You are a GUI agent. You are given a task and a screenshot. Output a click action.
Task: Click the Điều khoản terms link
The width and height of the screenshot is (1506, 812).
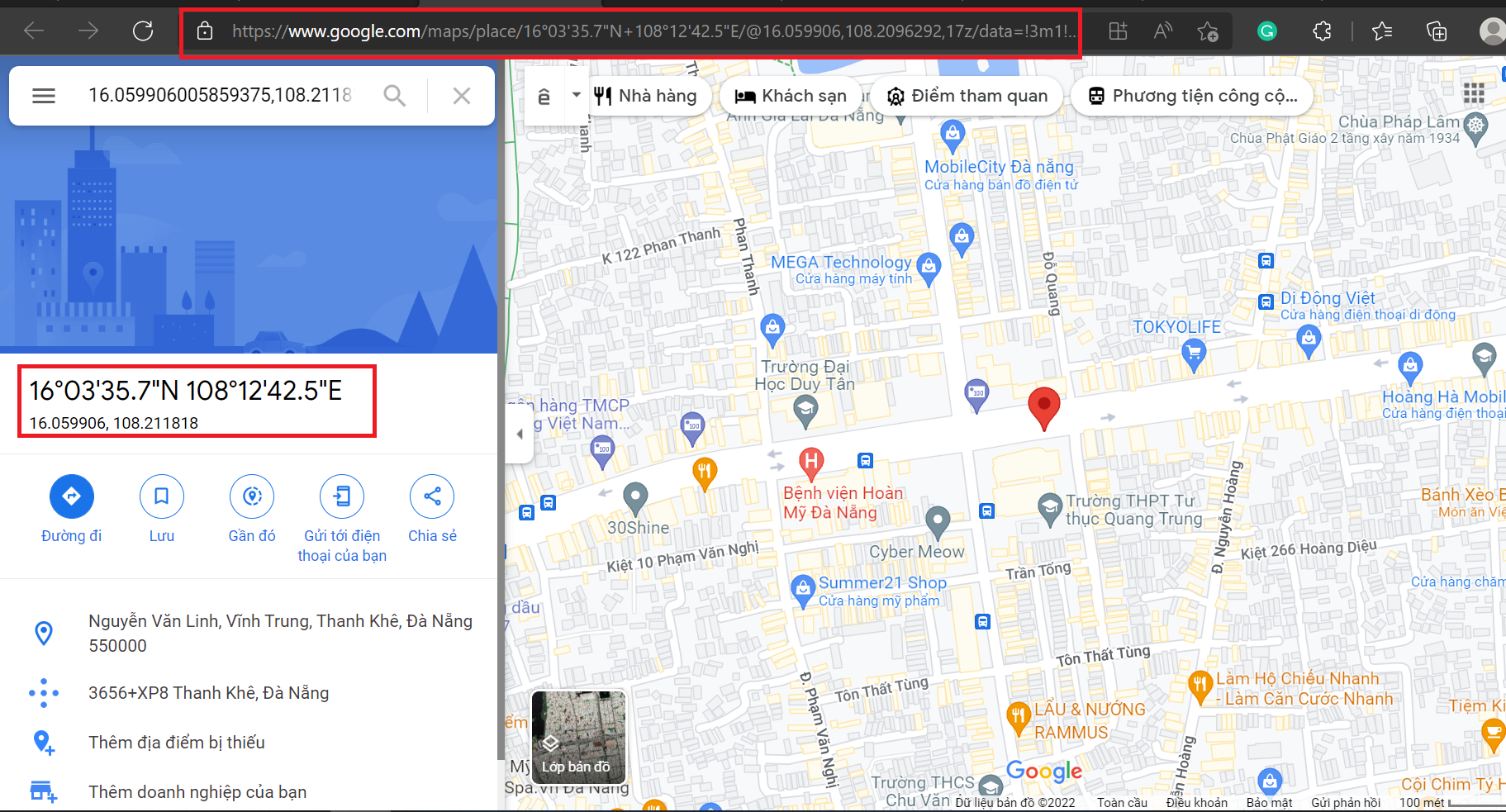(1196, 802)
